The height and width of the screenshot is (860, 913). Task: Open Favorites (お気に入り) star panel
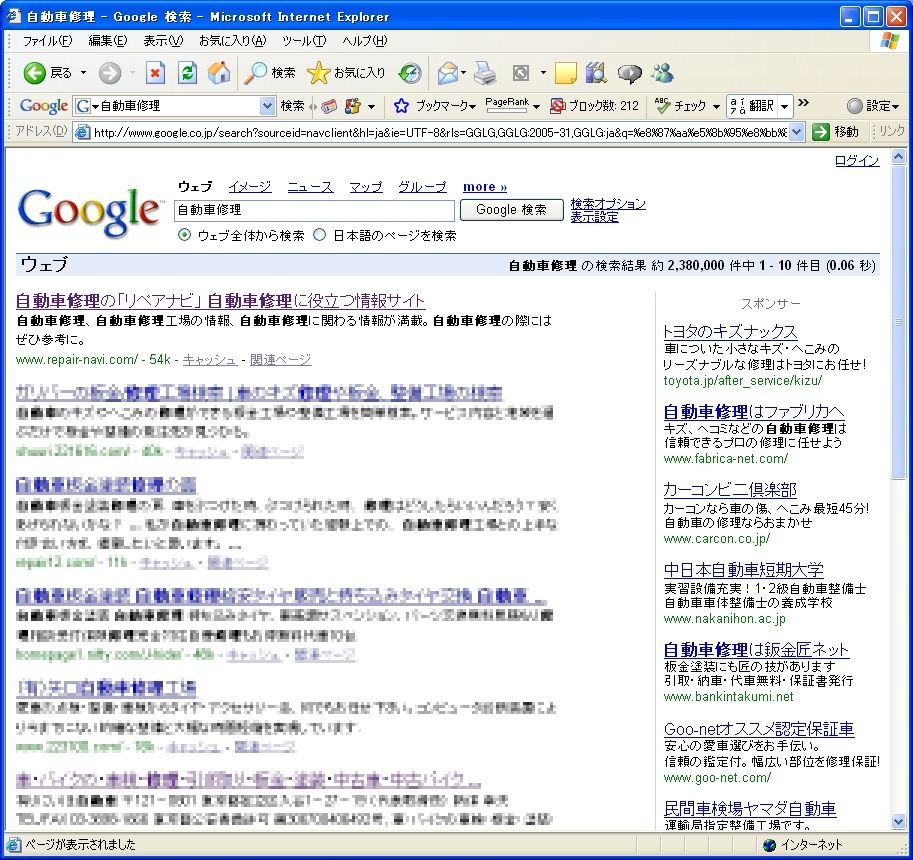point(346,73)
